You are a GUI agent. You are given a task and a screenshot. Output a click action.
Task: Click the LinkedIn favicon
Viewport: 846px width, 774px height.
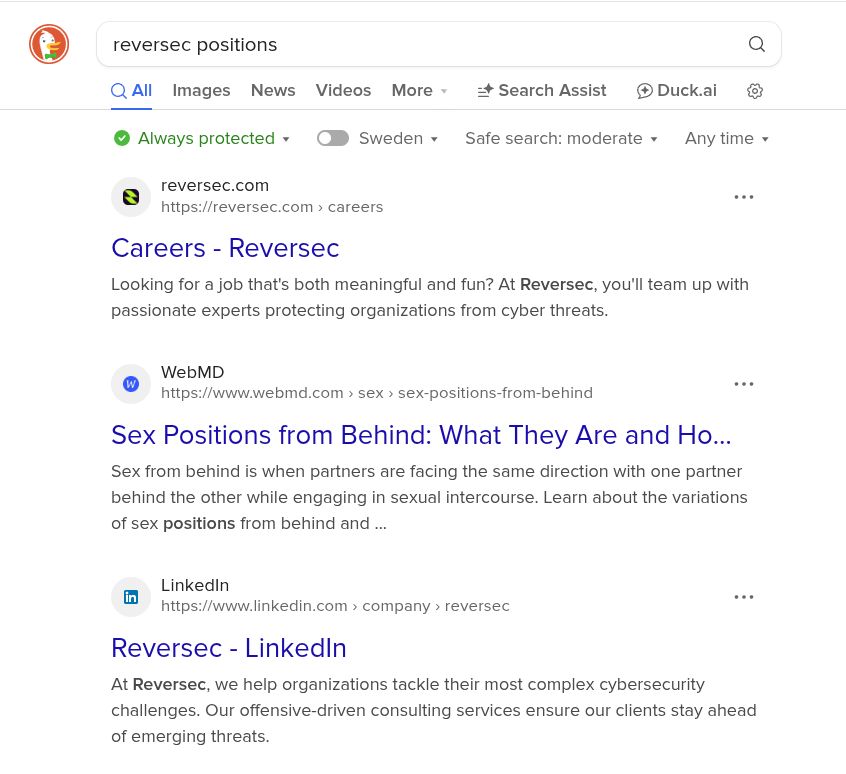[x=131, y=597]
